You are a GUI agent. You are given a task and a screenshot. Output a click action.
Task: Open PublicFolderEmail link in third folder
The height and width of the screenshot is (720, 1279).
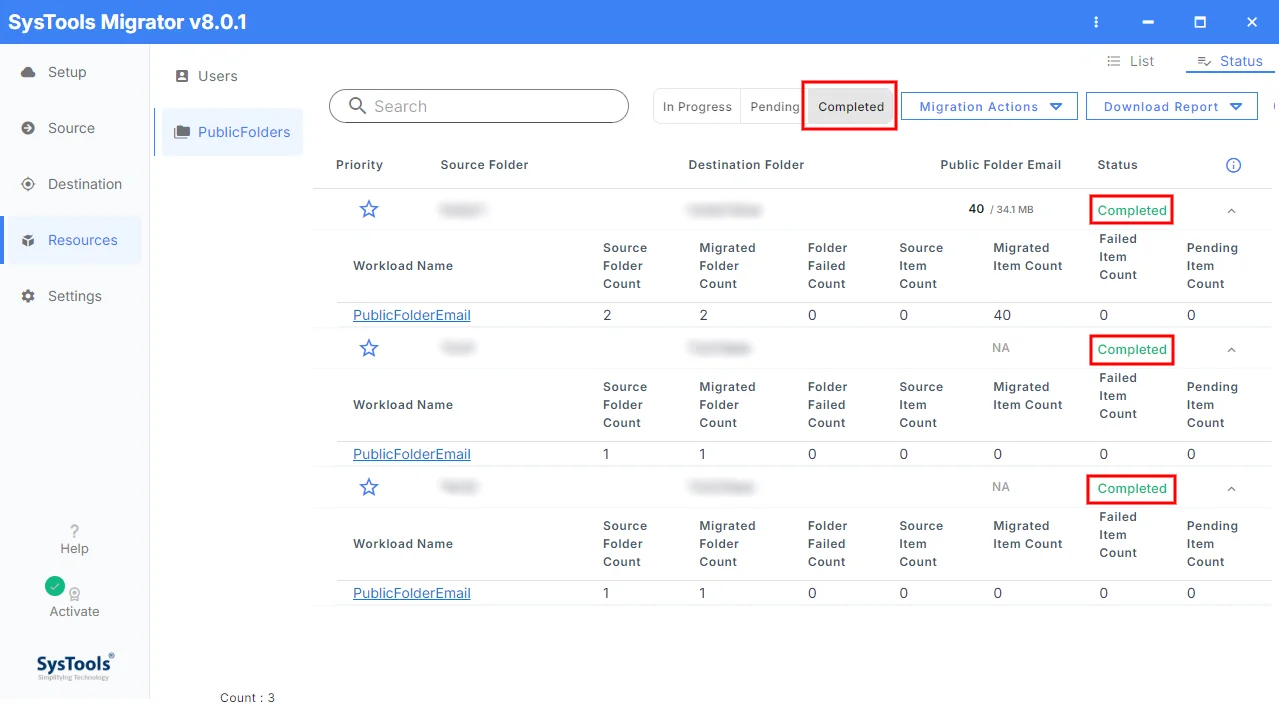click(412, 593)
